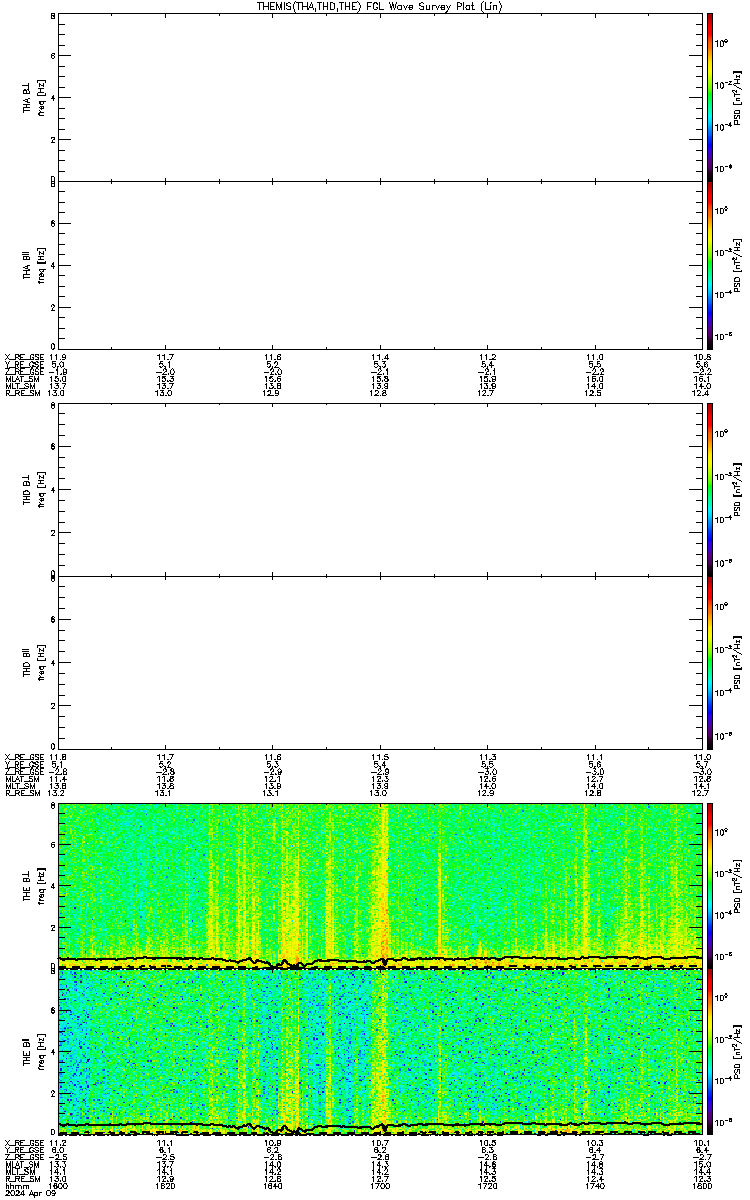Click THD X_RE_GSE first value 11.8
750x1200 pixels.
tap(58, 757)
